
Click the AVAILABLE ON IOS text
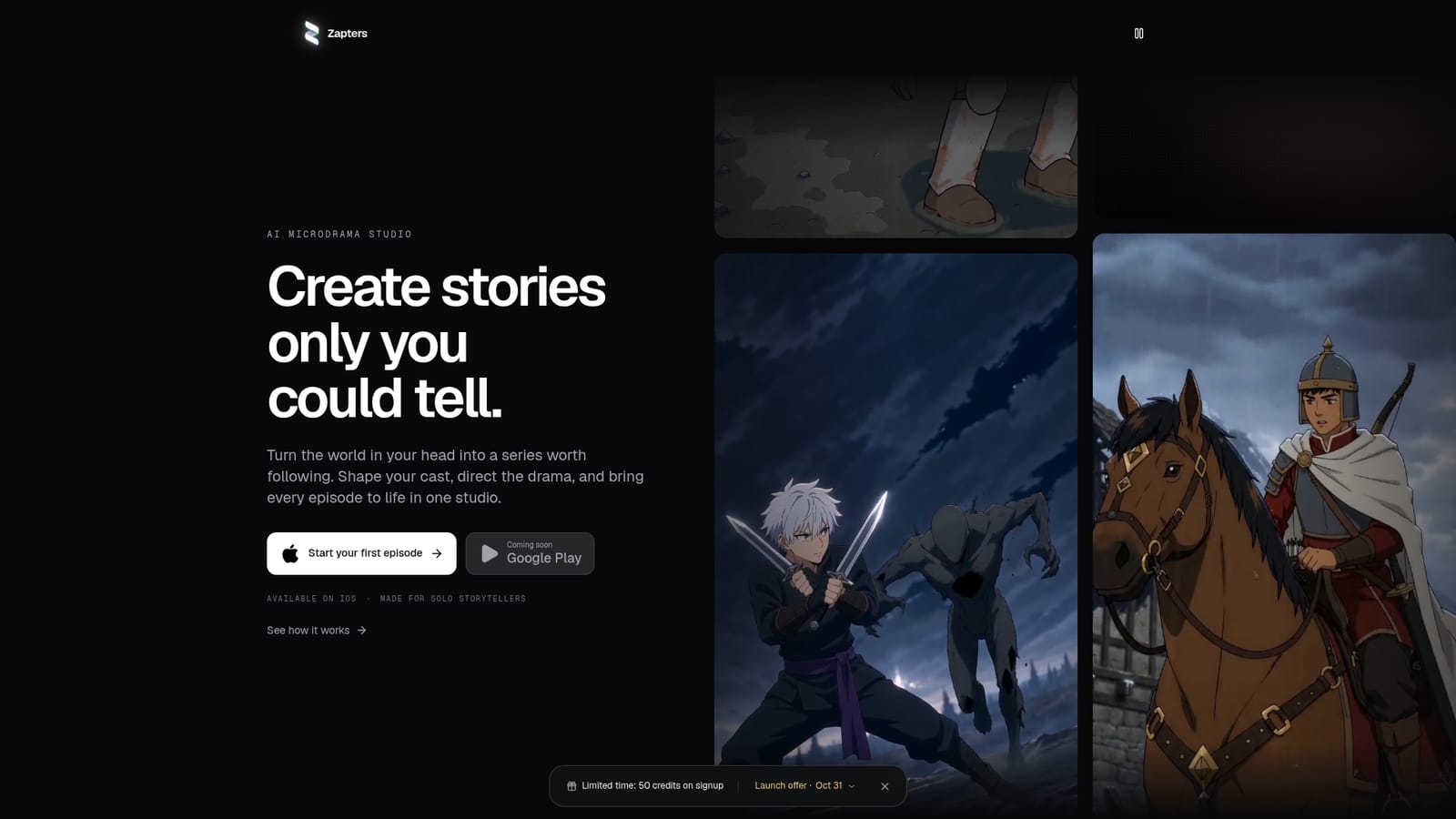[311, 599]
